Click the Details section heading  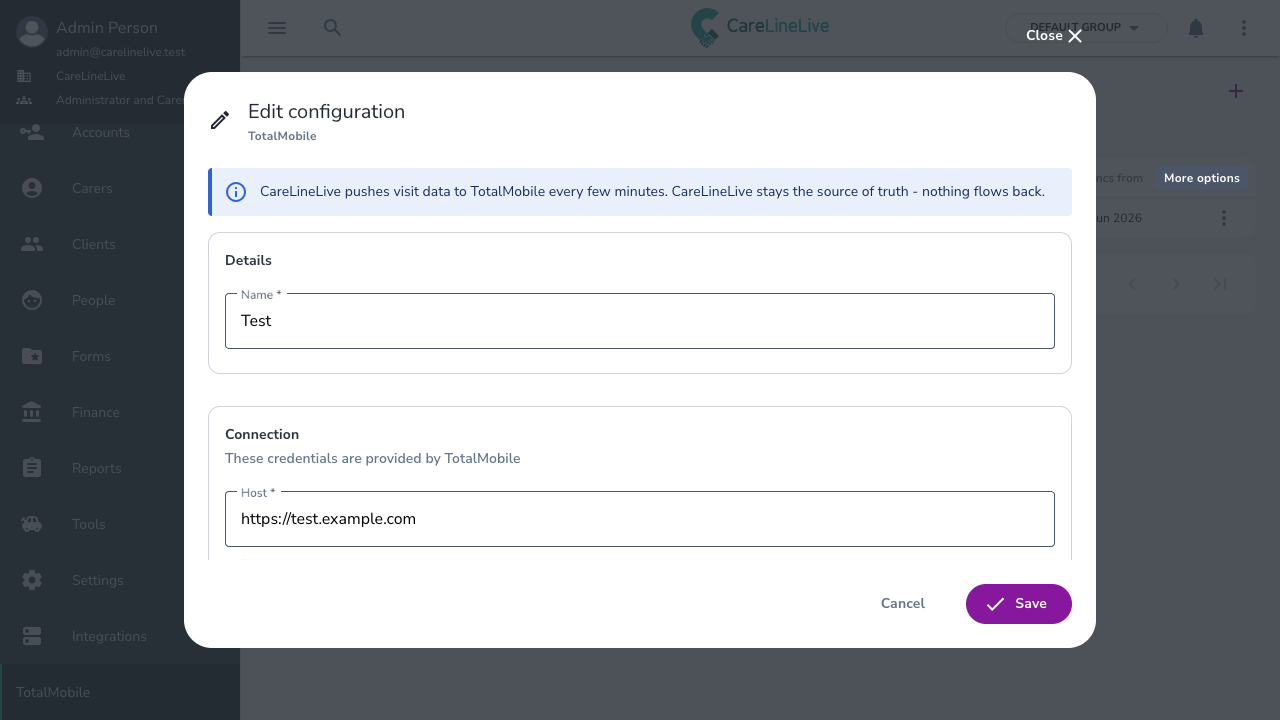point(248,261)
